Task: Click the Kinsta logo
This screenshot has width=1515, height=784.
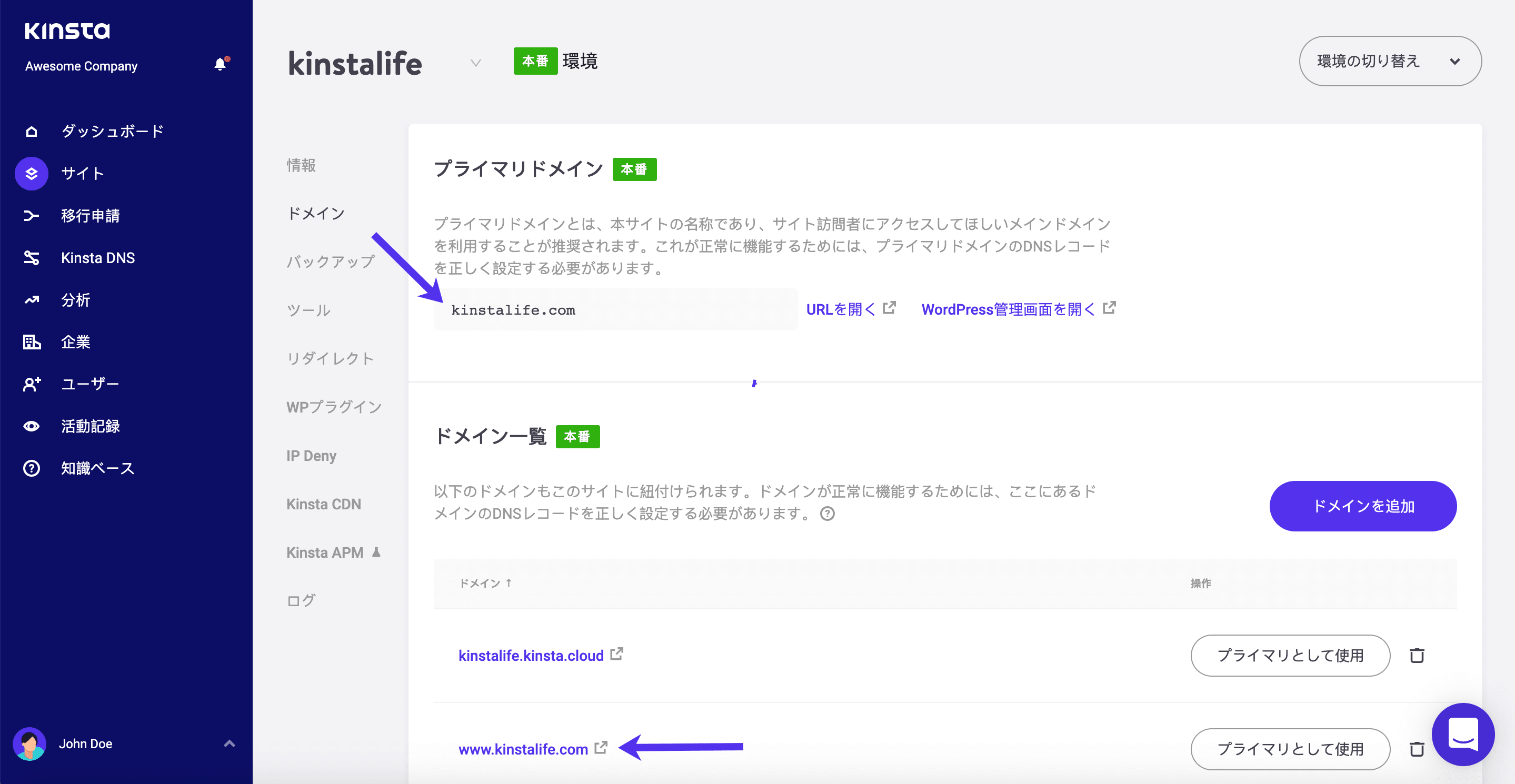Action: click(x=67, y=31)
